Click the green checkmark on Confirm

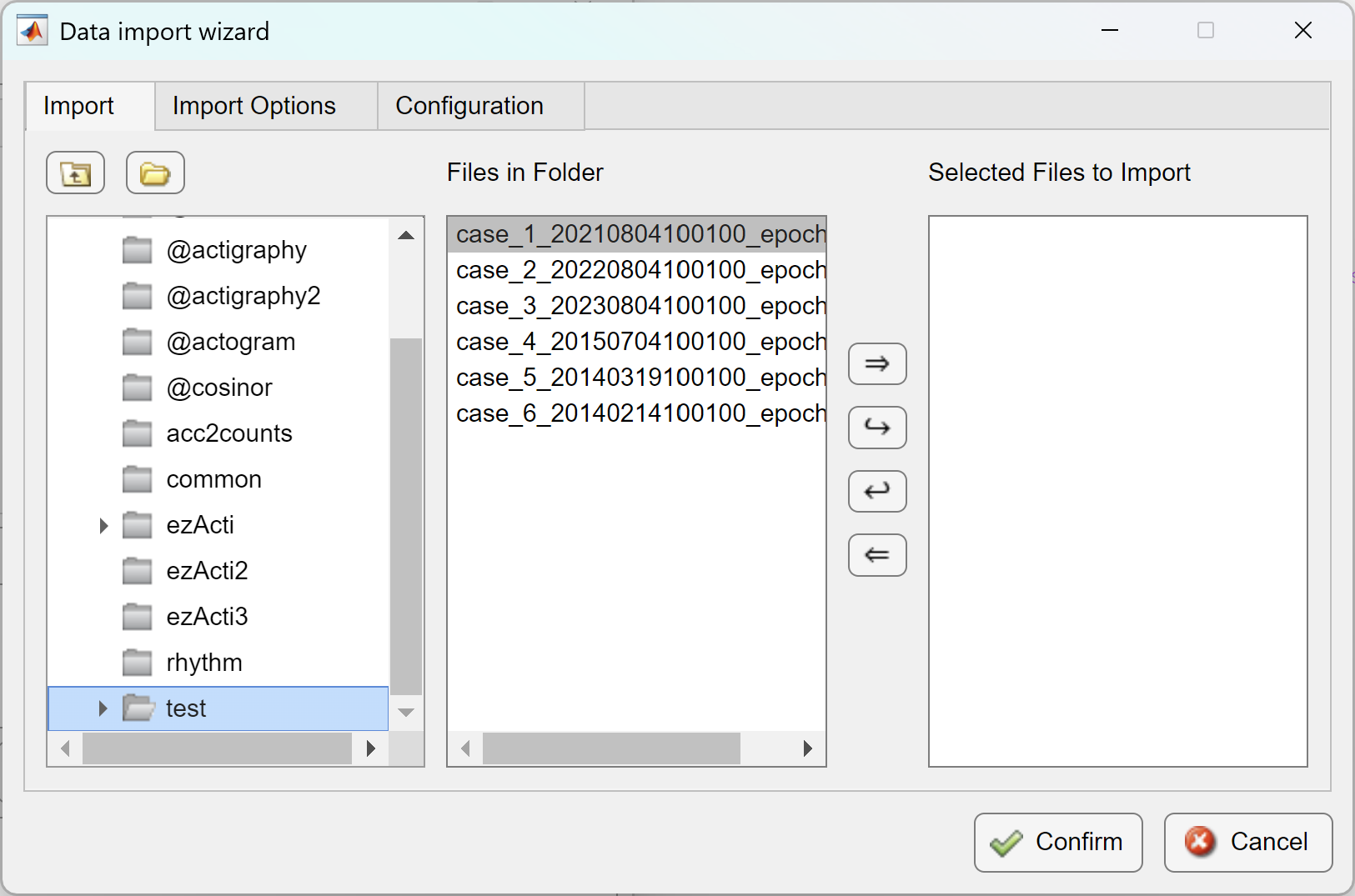(x=1006, y=843)
